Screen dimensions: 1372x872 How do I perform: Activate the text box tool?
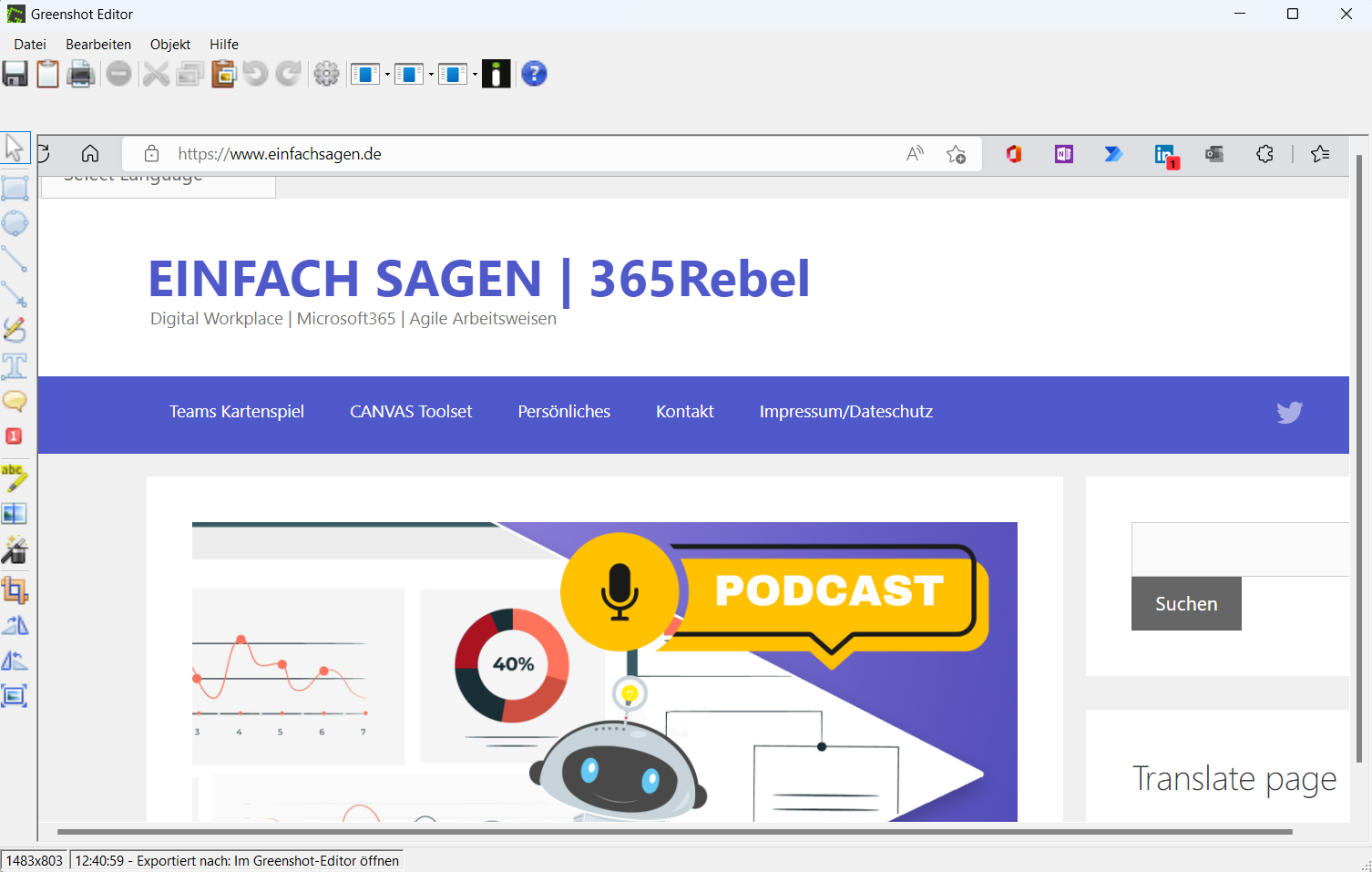(x=15, y=366)
